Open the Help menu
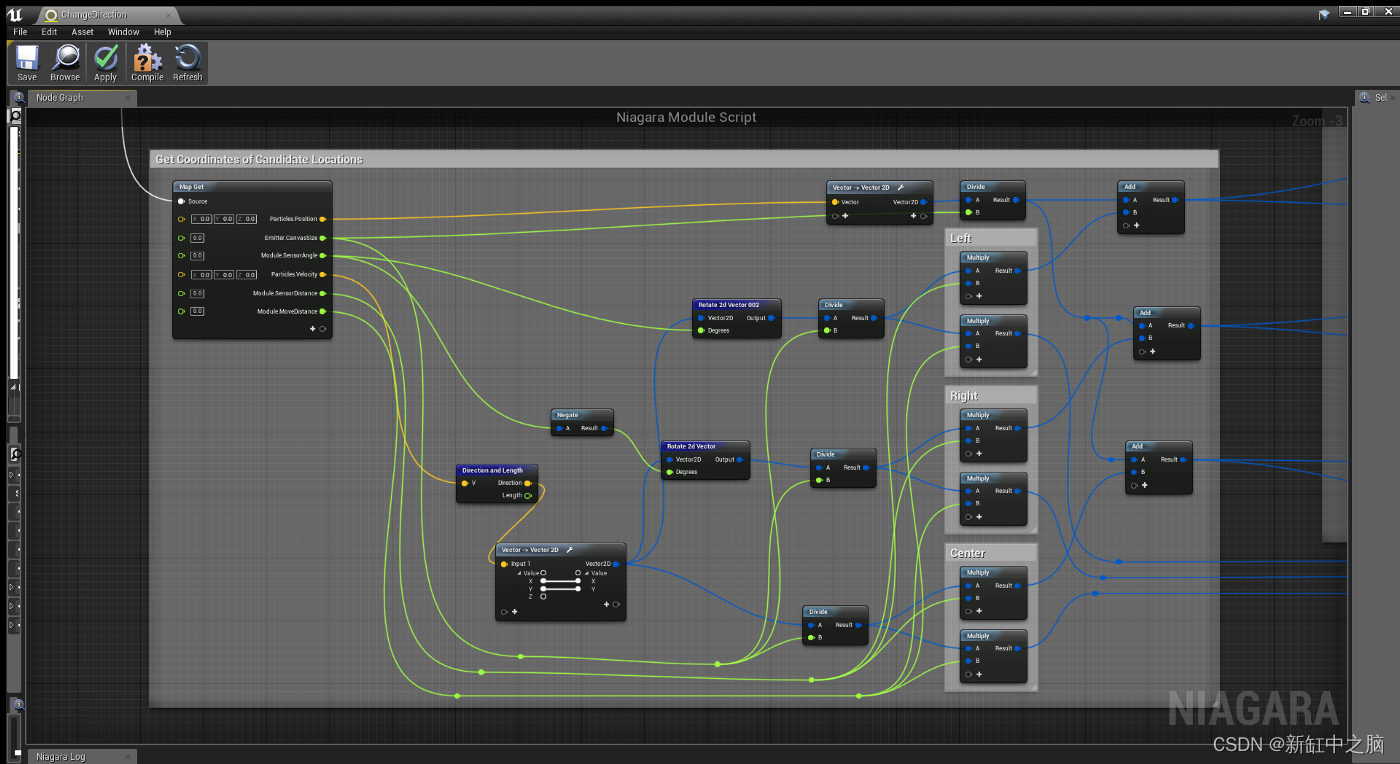This screenshot has width=1400, height=764. click(163, 32)
